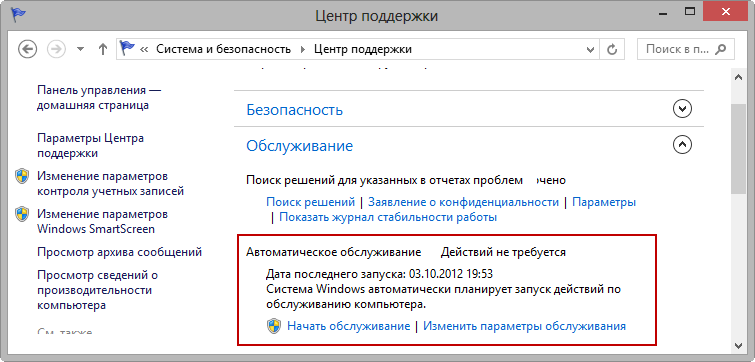Open 'Панель управления — домашняя страница'
Image resolution: width=755 pixels, height=362 pixels.
tap(99, 98)
